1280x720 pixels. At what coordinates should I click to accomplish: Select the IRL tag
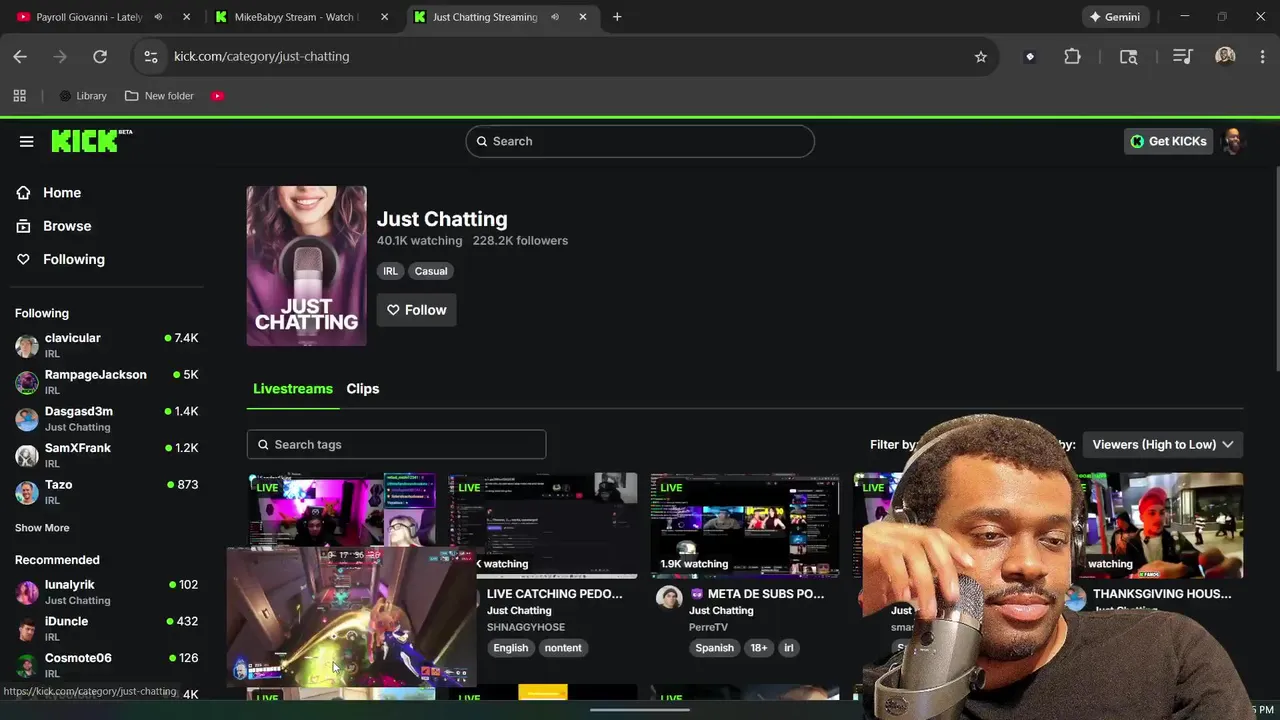[x=390, y=271]
